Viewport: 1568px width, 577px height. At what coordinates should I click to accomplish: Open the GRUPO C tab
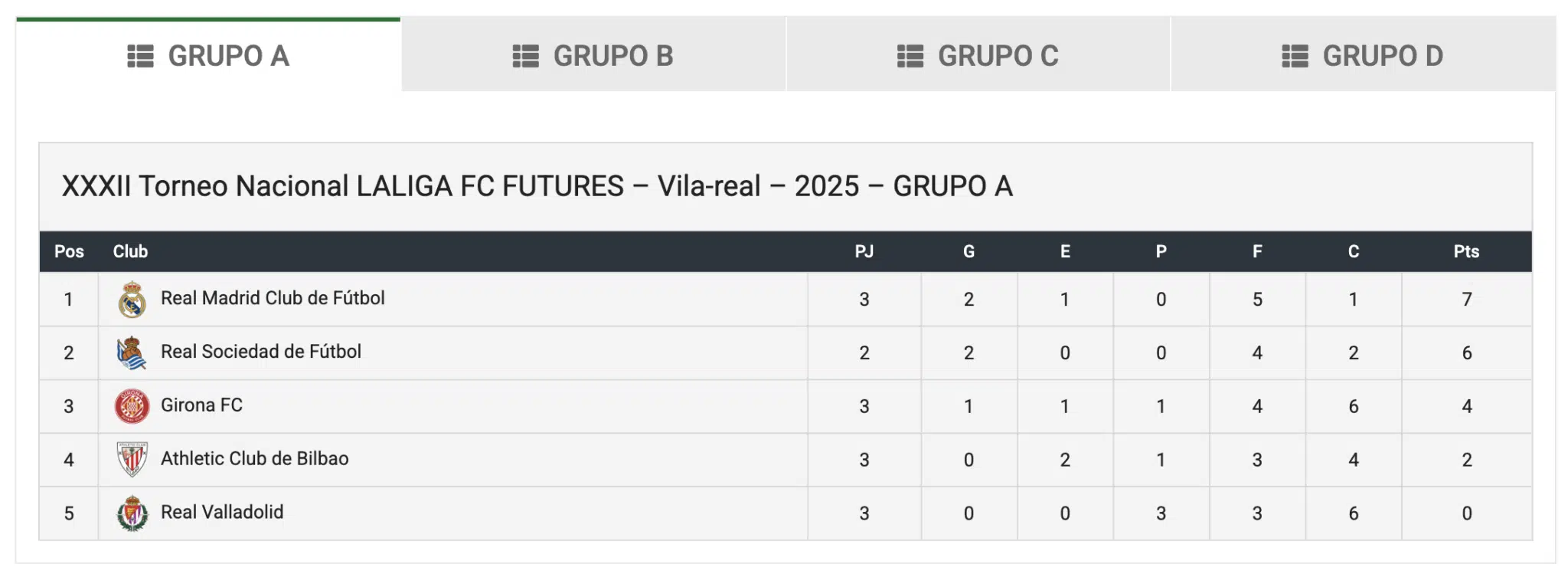(x=978, y=54)
